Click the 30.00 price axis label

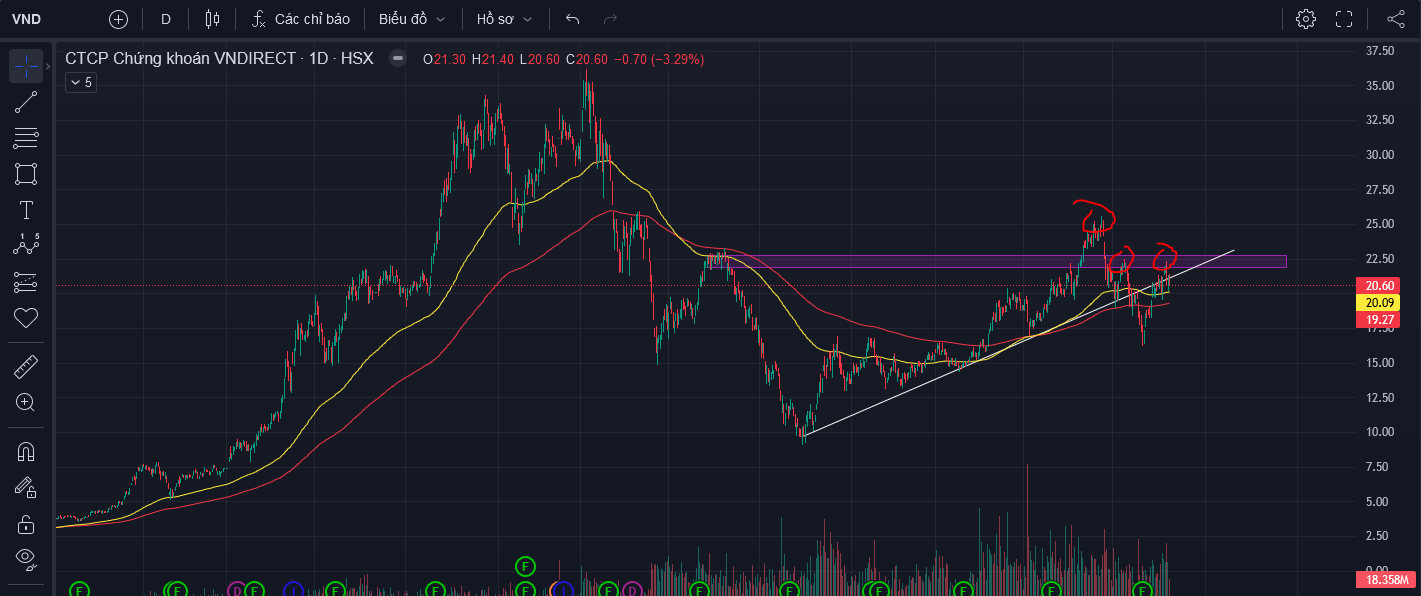point(1380,155)
